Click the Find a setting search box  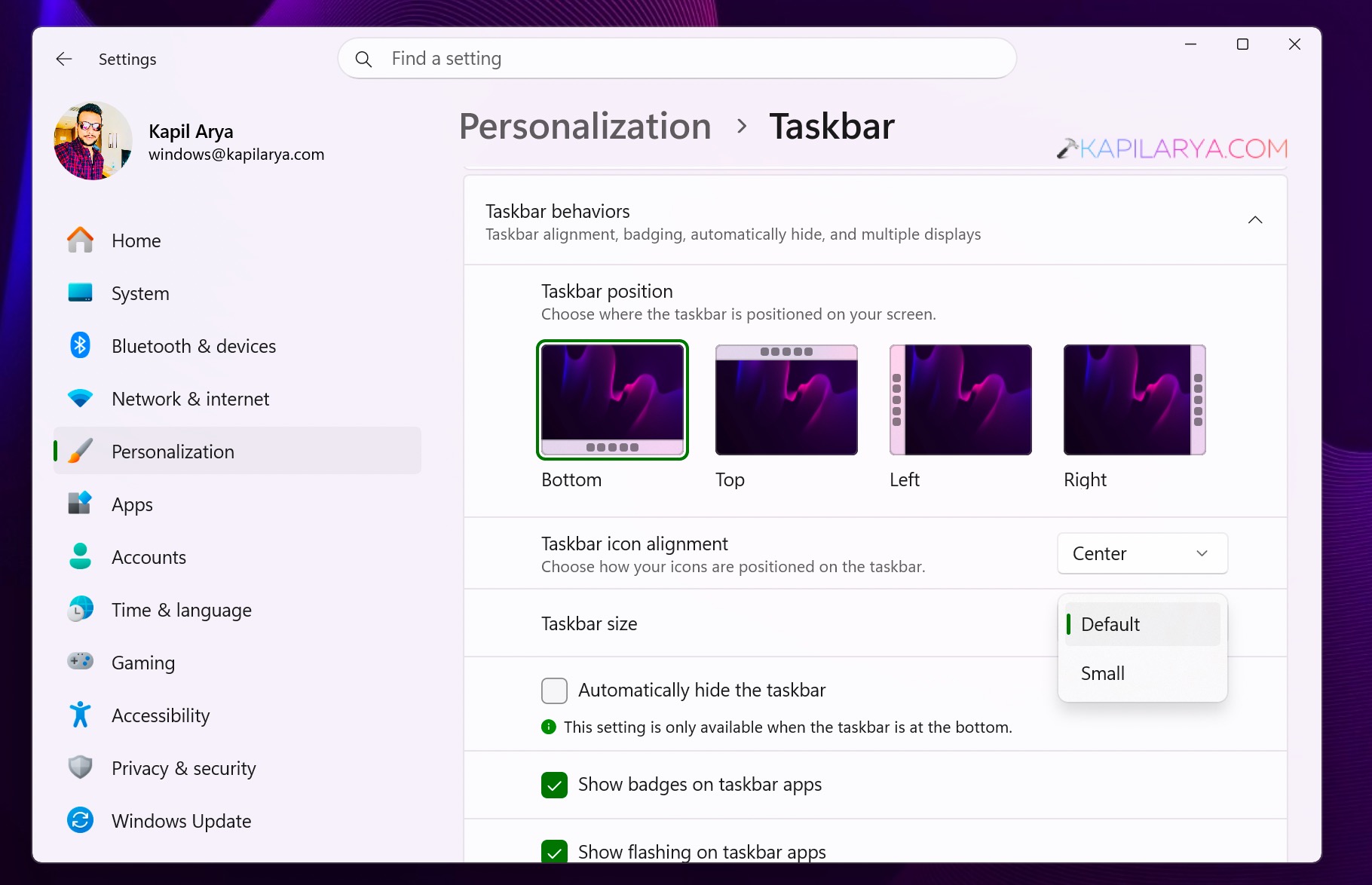[677, 59]
